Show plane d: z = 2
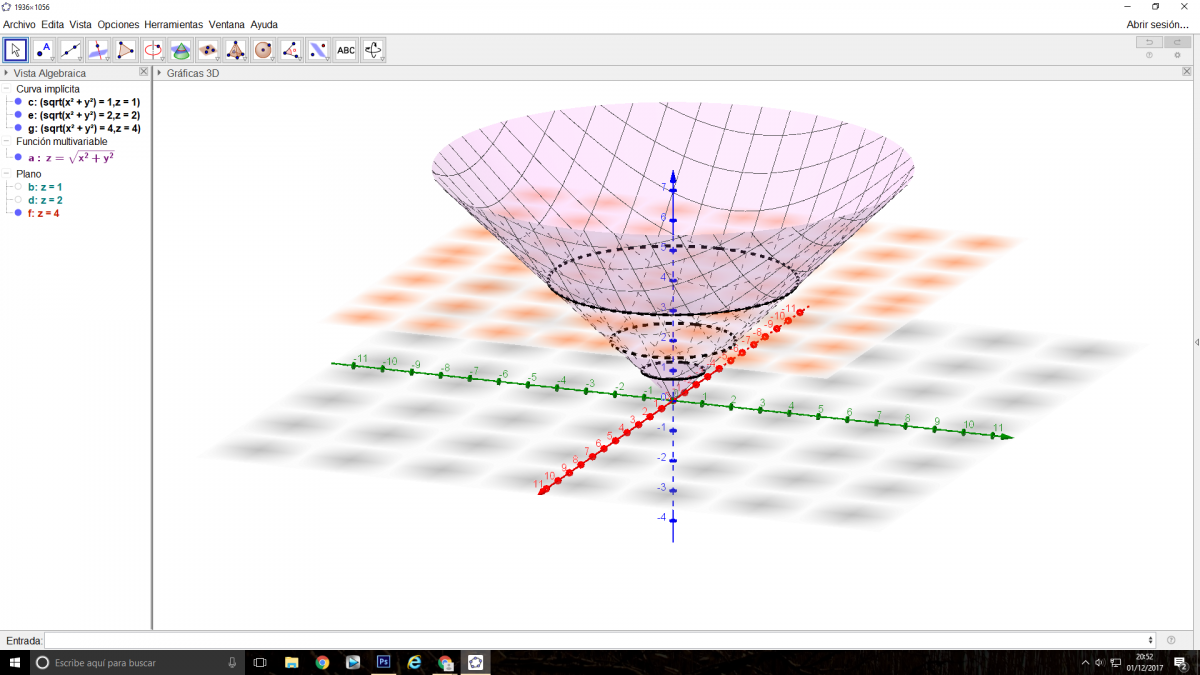This screenshot has width=1200, height=675. pos(18,200)
